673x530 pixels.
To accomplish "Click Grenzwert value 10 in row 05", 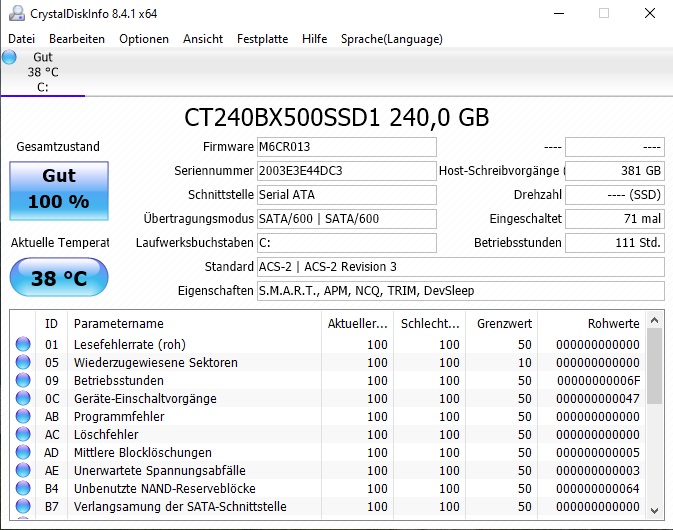I will tap(524, 363).
